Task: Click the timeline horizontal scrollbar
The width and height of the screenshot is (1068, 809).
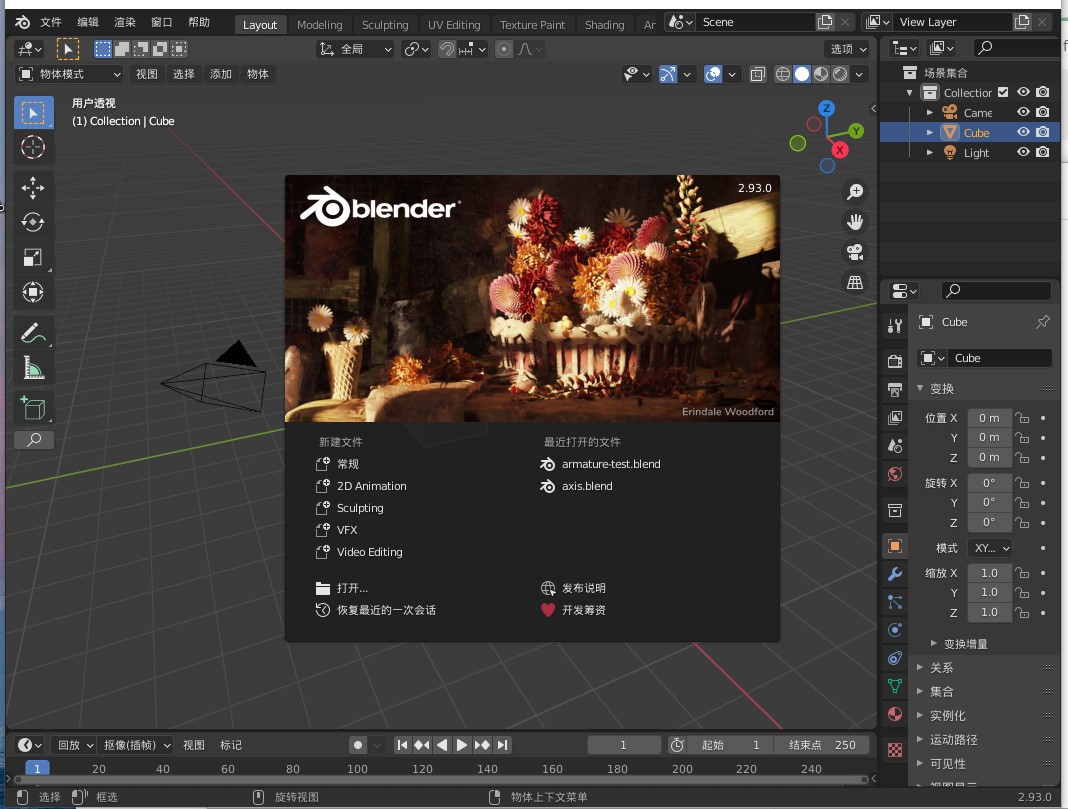Action: (441, 779)
